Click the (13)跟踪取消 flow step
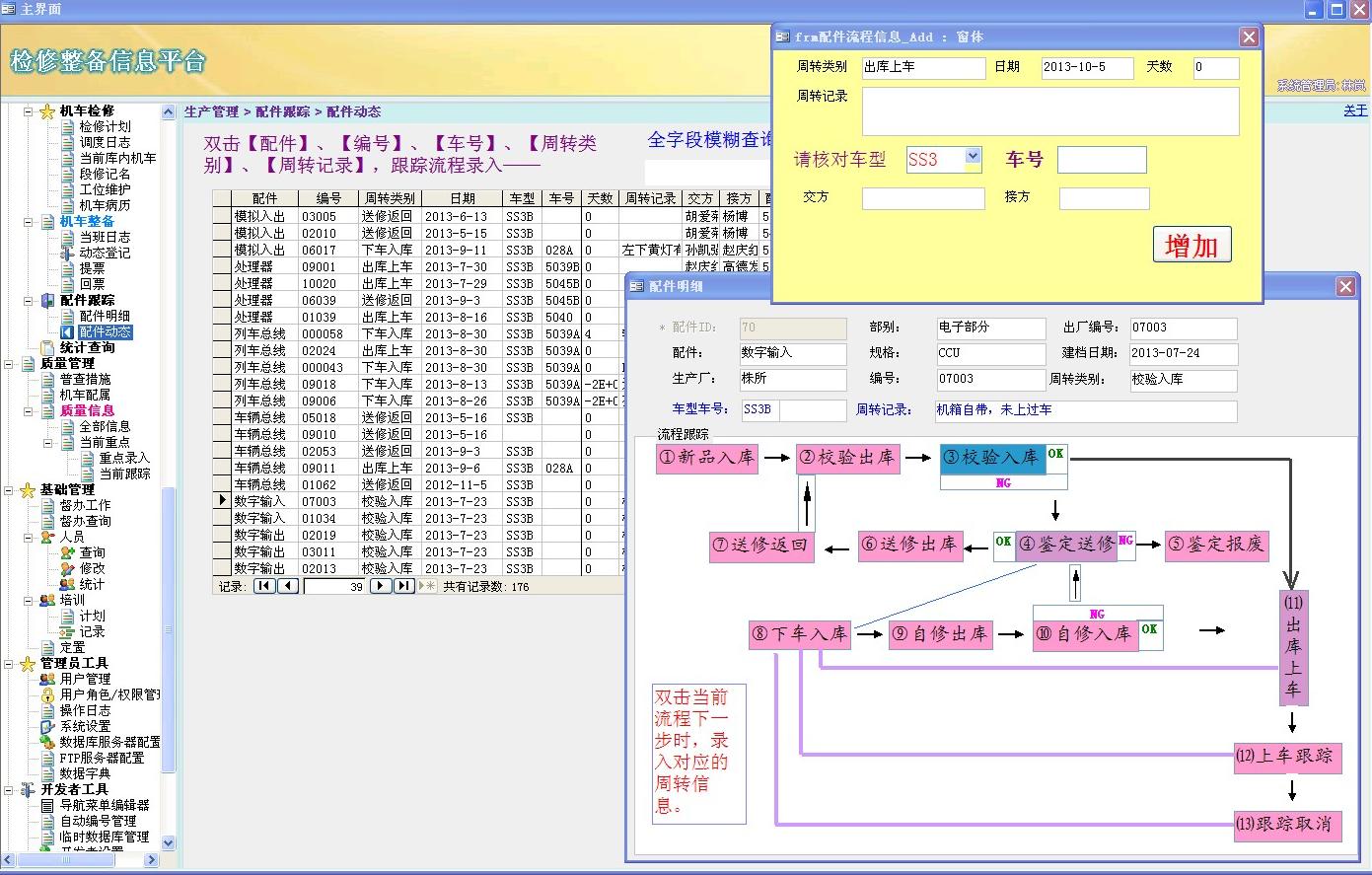 pos(1288,825)
